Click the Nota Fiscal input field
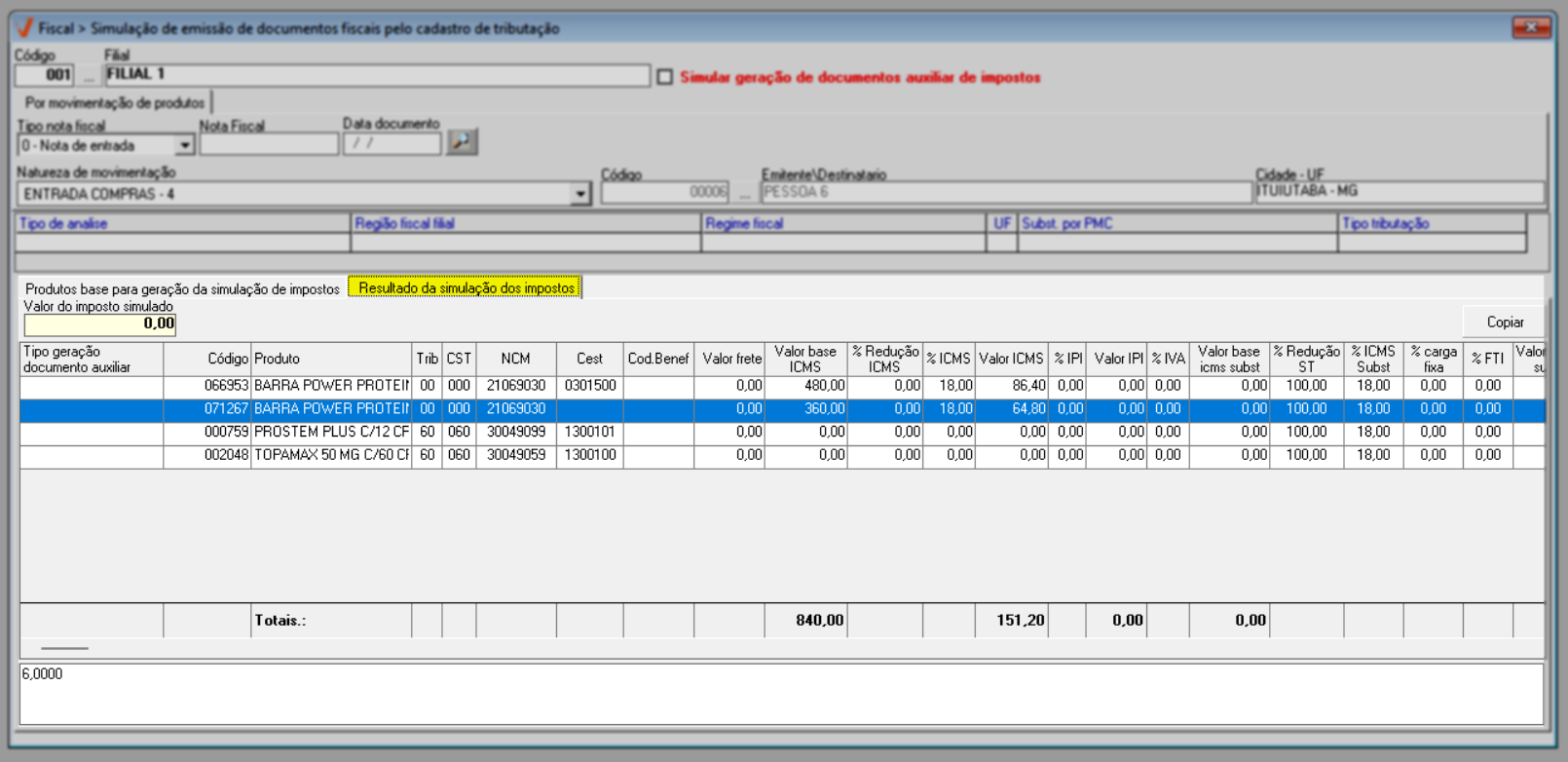Image resolution: width=1568 pixels, height=762 pixels. coord(269,144)
